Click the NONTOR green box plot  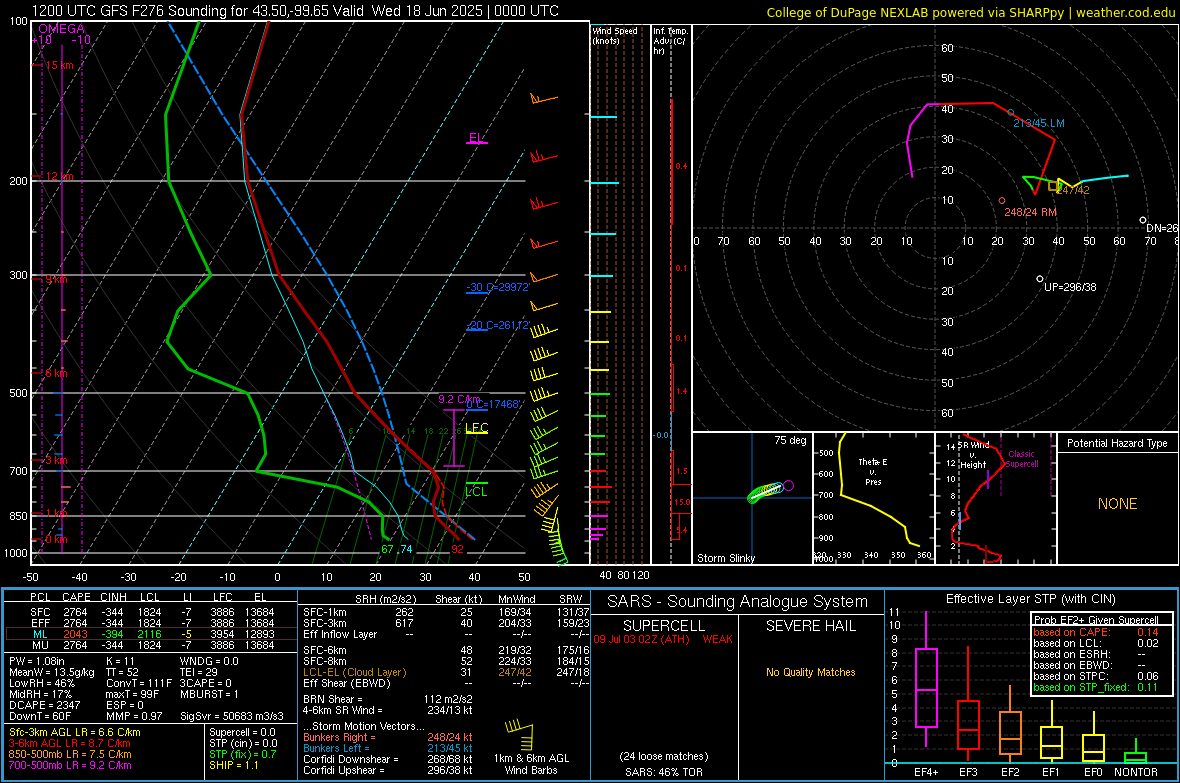1135,757
